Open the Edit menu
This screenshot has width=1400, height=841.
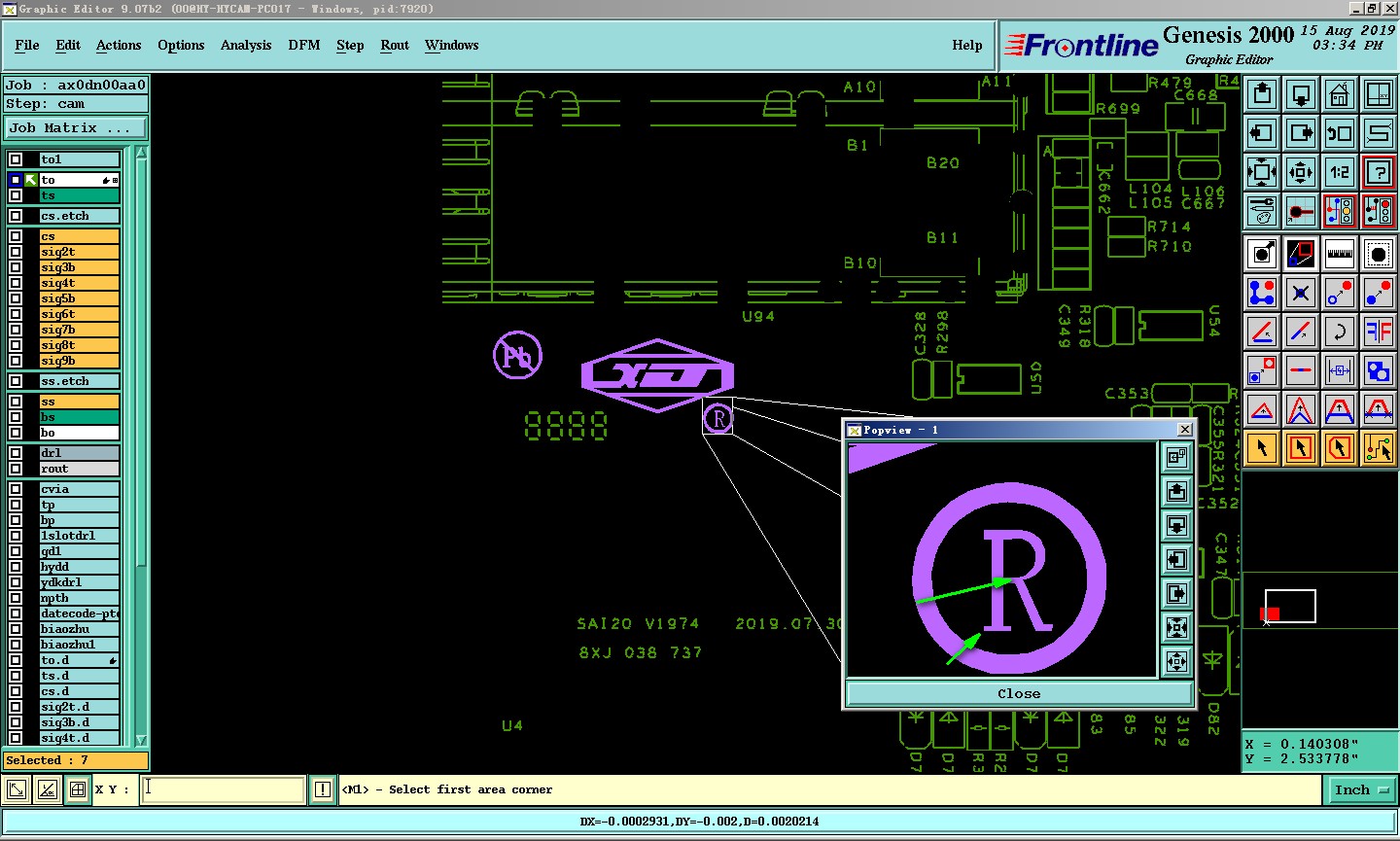coord(68,45)
